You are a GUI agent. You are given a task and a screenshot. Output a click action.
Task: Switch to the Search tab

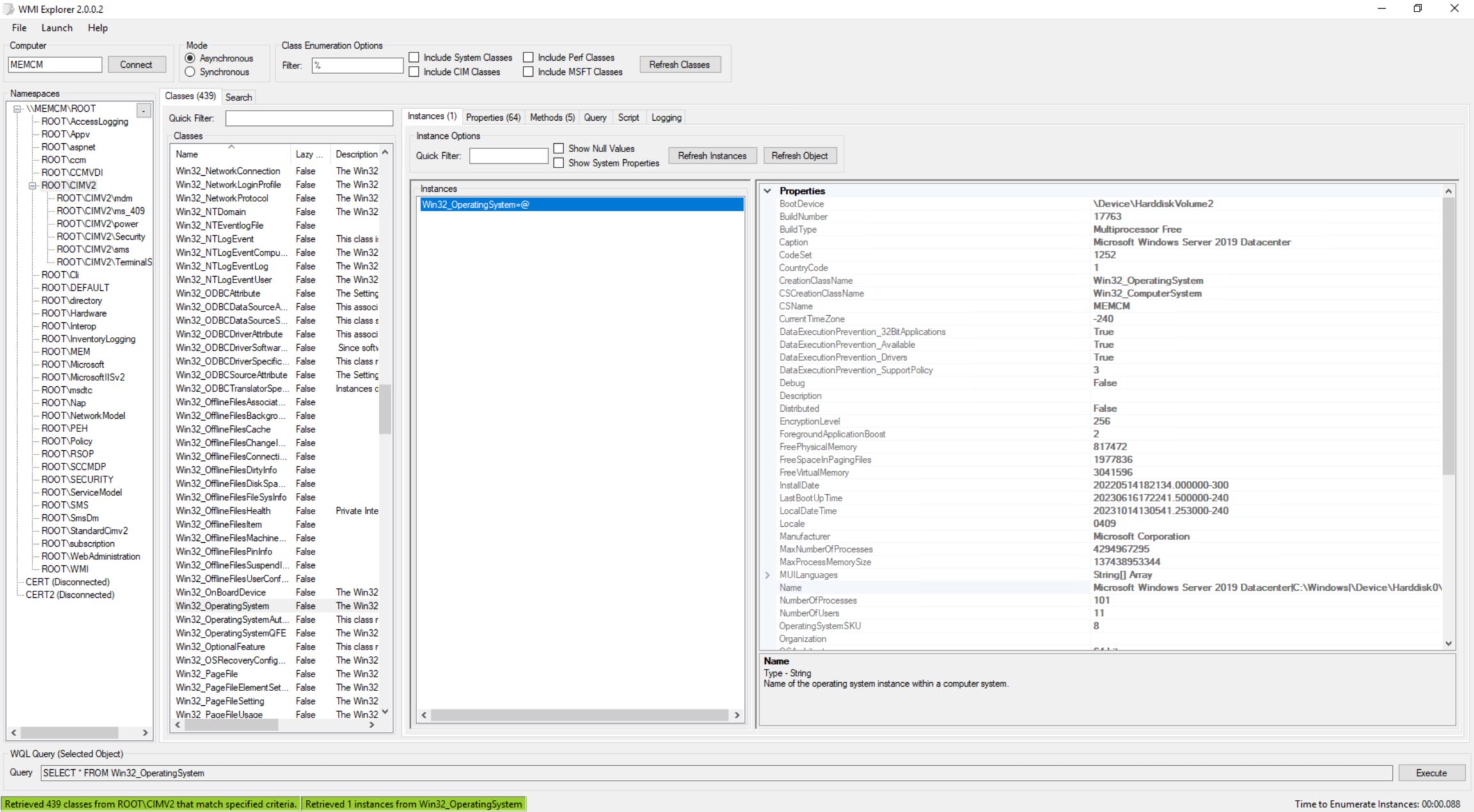[239, 97]
